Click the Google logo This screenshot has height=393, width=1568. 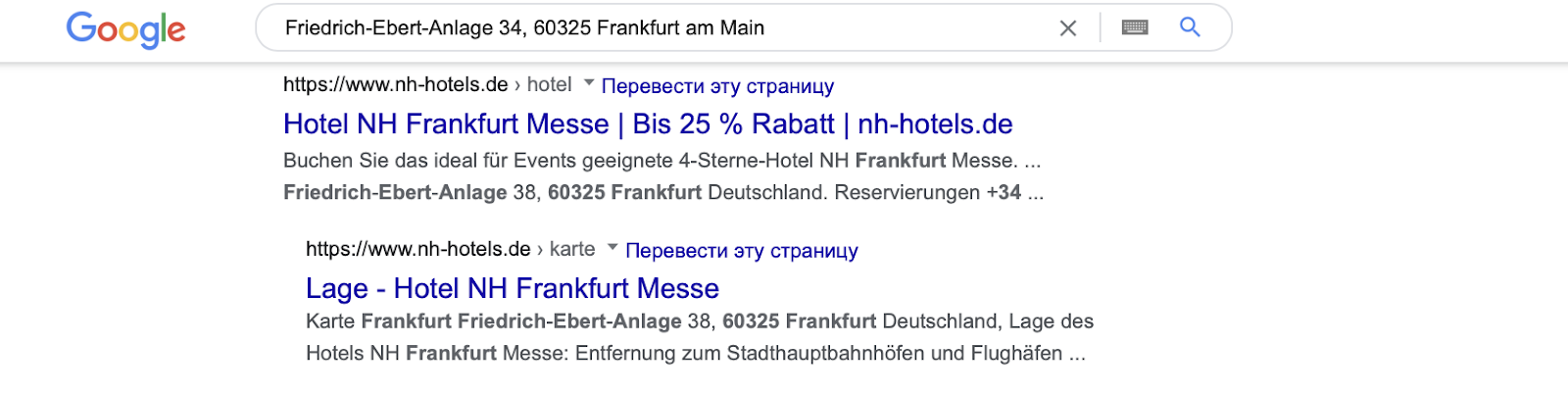tap(125, 29)
